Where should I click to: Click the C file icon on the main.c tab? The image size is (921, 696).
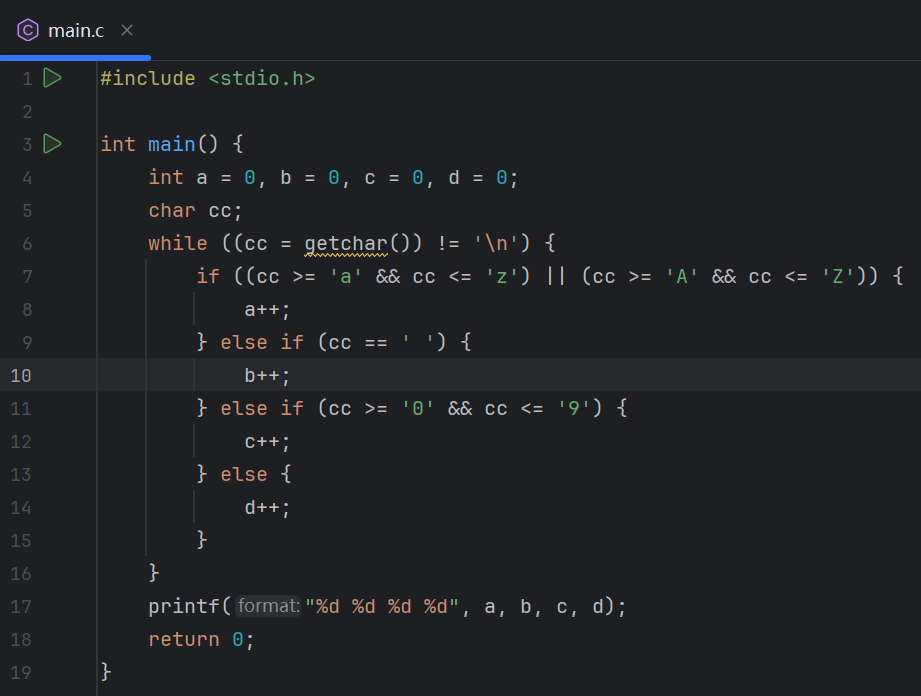click(x=29, y=30)
